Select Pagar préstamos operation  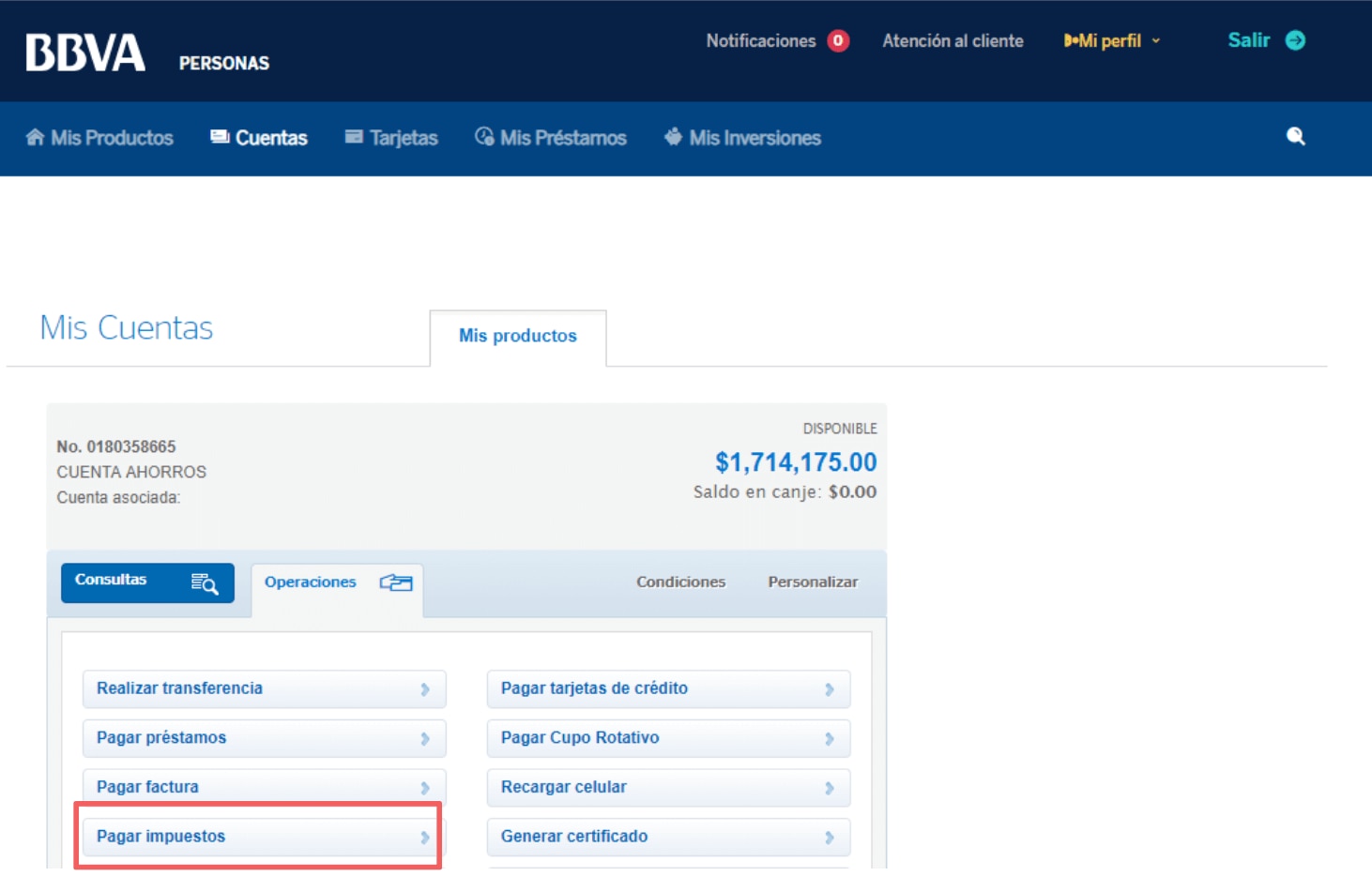click(264, 738)
